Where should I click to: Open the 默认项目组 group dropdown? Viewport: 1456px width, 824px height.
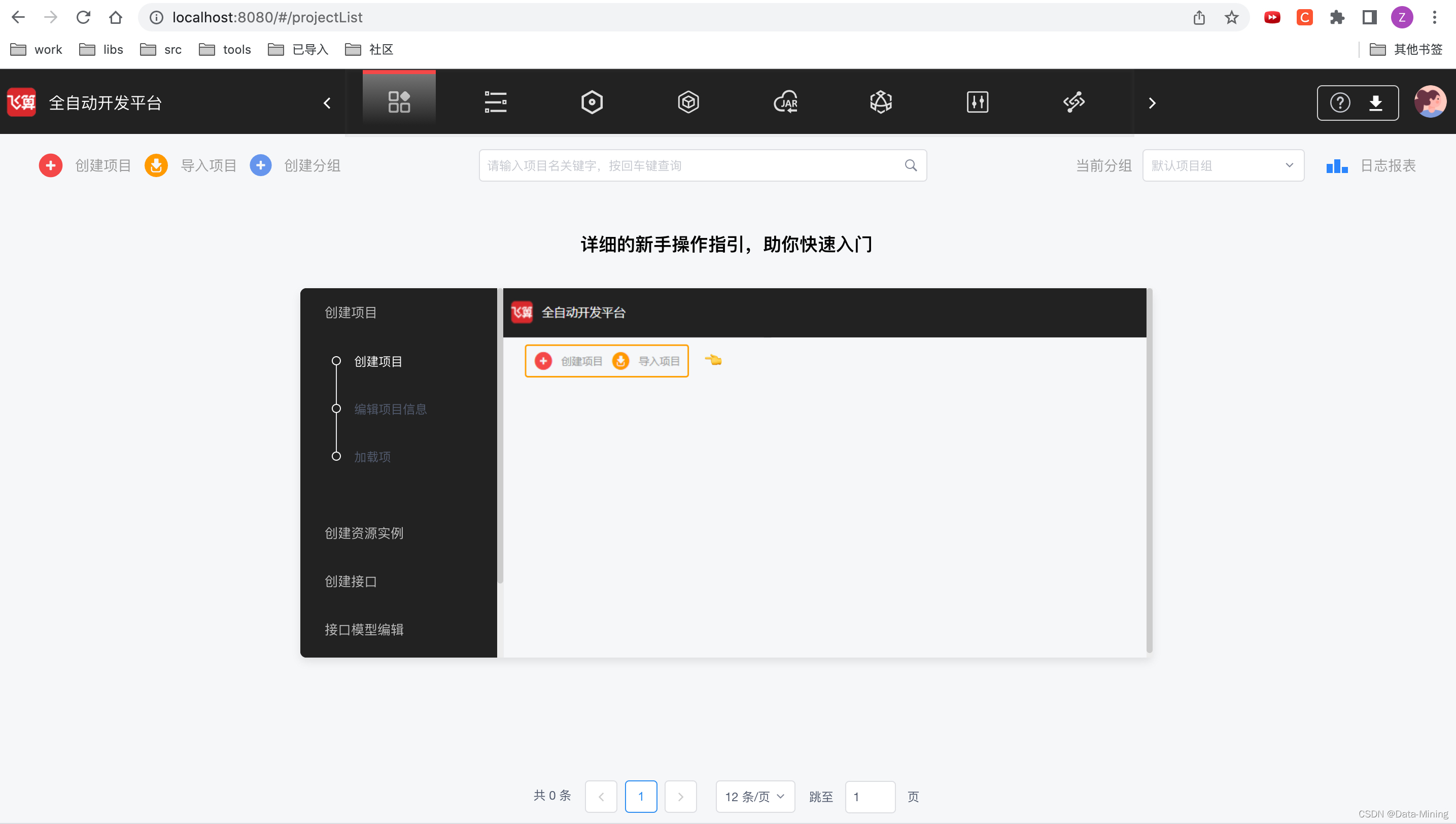click(x=1222, y=166)
